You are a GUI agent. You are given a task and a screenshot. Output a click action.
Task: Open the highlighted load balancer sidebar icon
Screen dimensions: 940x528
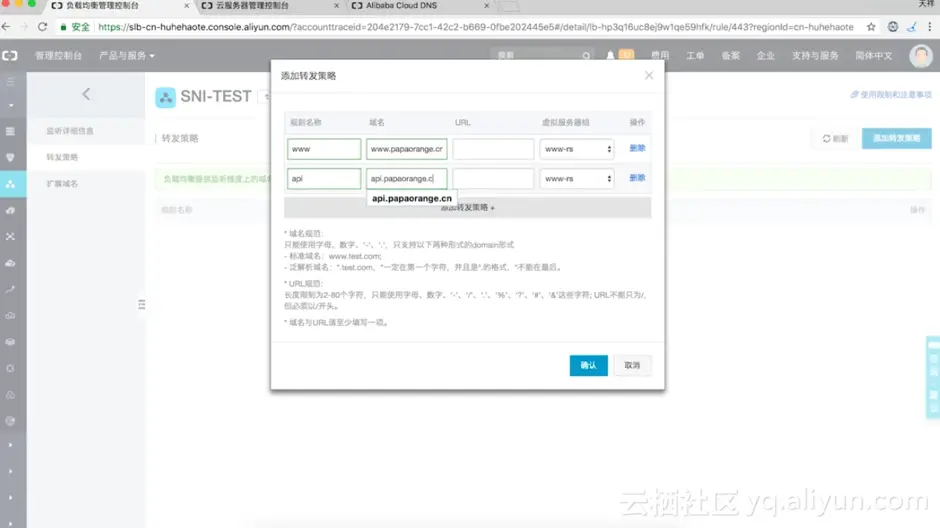coord(11,184)
